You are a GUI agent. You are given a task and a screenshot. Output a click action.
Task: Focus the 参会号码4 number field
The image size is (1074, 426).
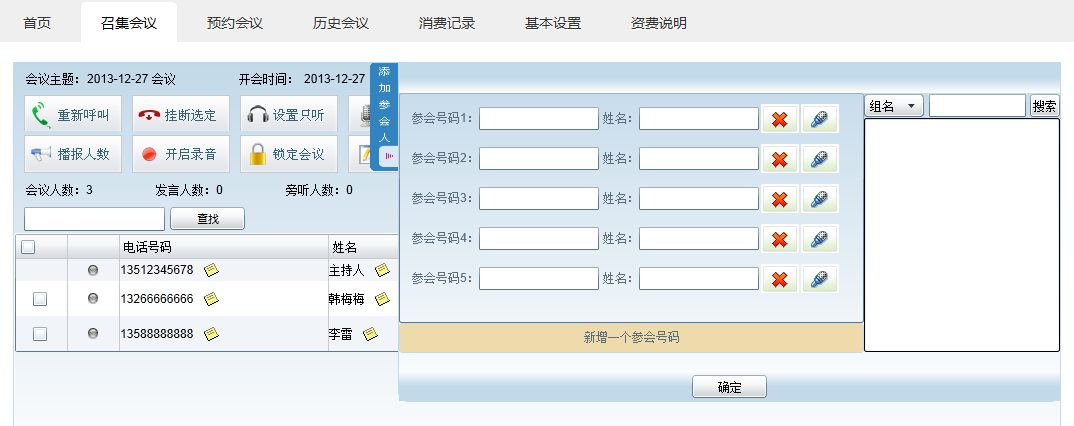click(539, 238)
